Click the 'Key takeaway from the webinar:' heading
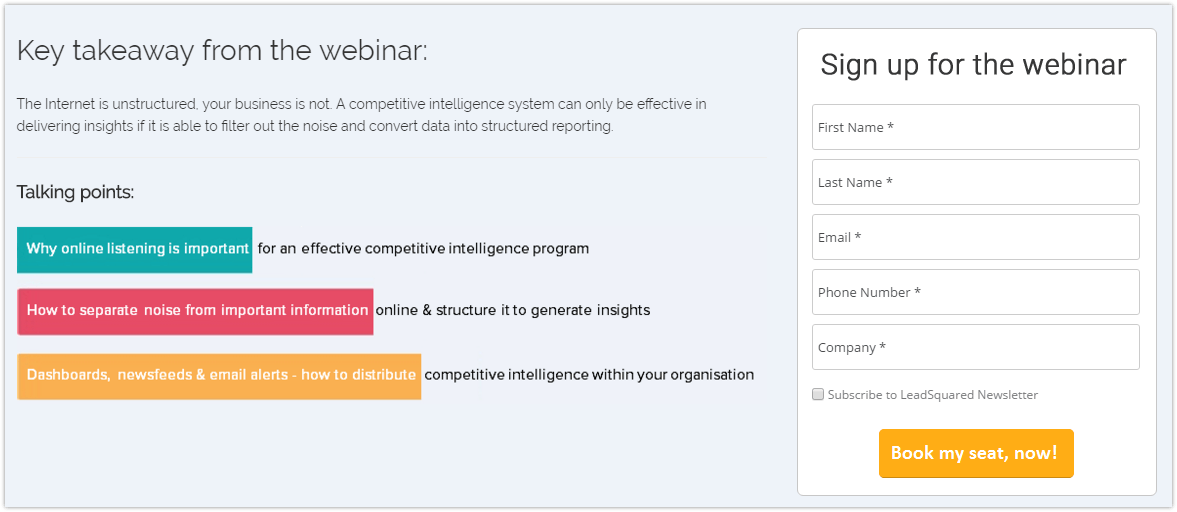 pyautogui.click(x=221, y=51)
